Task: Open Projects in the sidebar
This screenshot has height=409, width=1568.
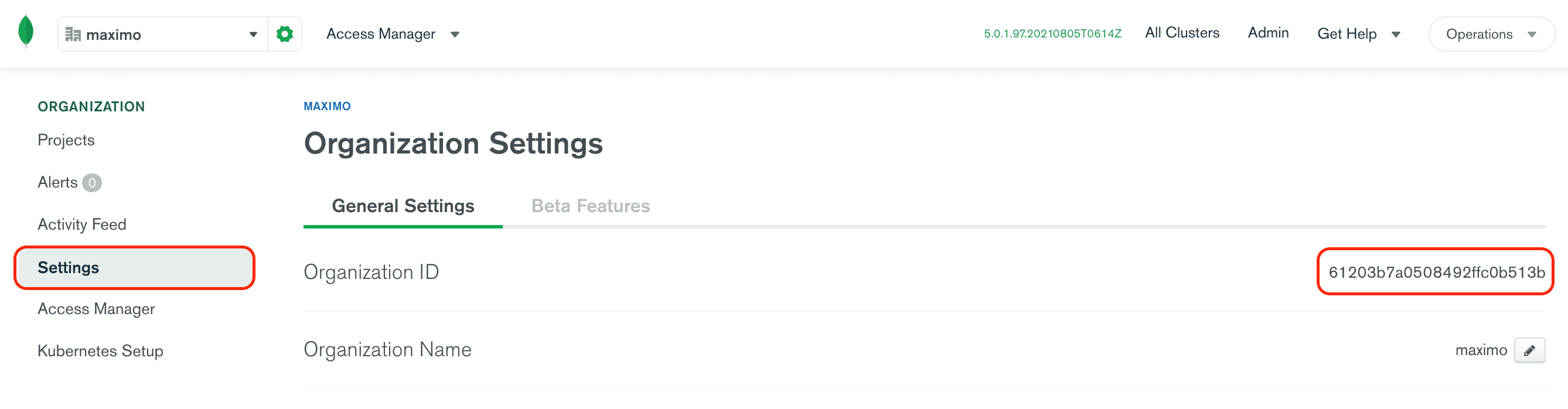Action: pyautogui.click(x=66, y=141)
